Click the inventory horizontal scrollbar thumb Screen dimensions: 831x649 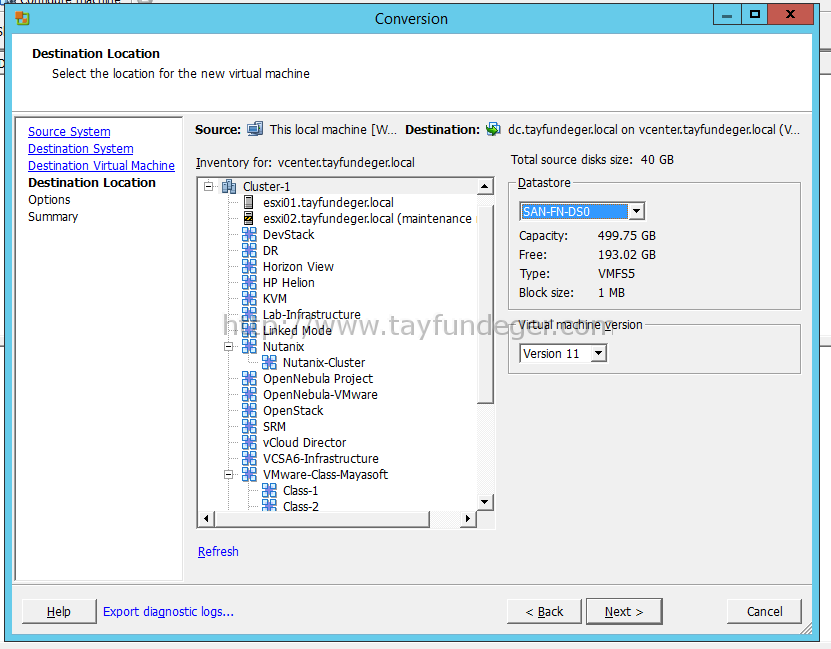click(322, 519)
